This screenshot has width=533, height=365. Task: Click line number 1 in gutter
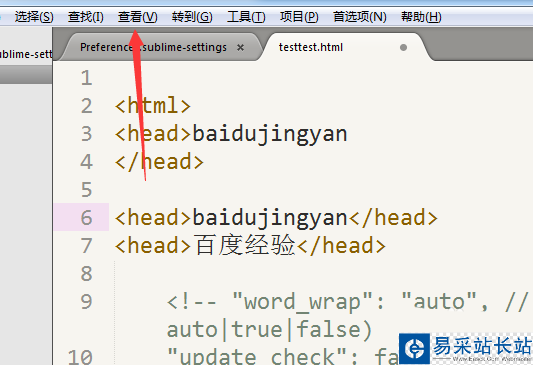click(x=87, y=78)
